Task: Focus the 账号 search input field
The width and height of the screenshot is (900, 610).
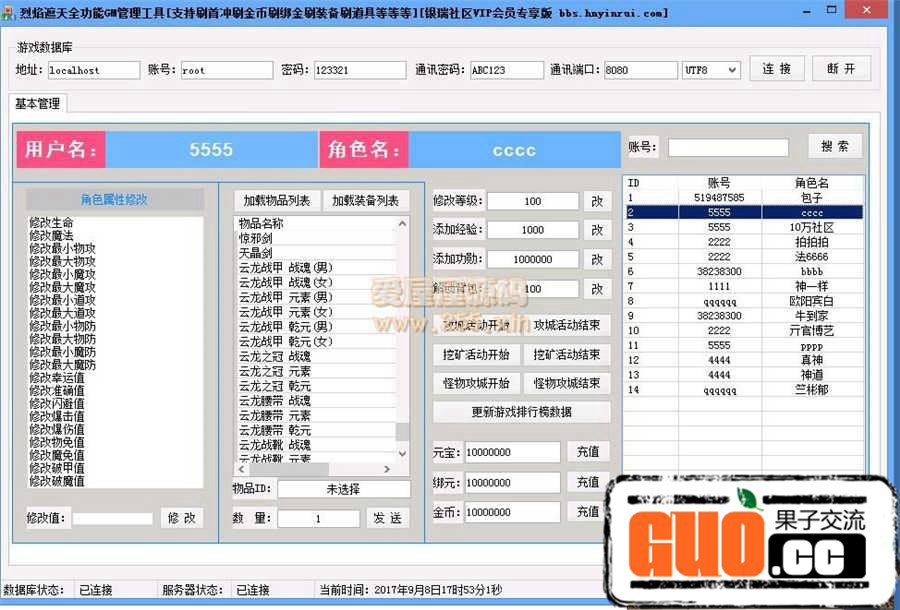Action: pyautogui.click(x=728, y=148)
